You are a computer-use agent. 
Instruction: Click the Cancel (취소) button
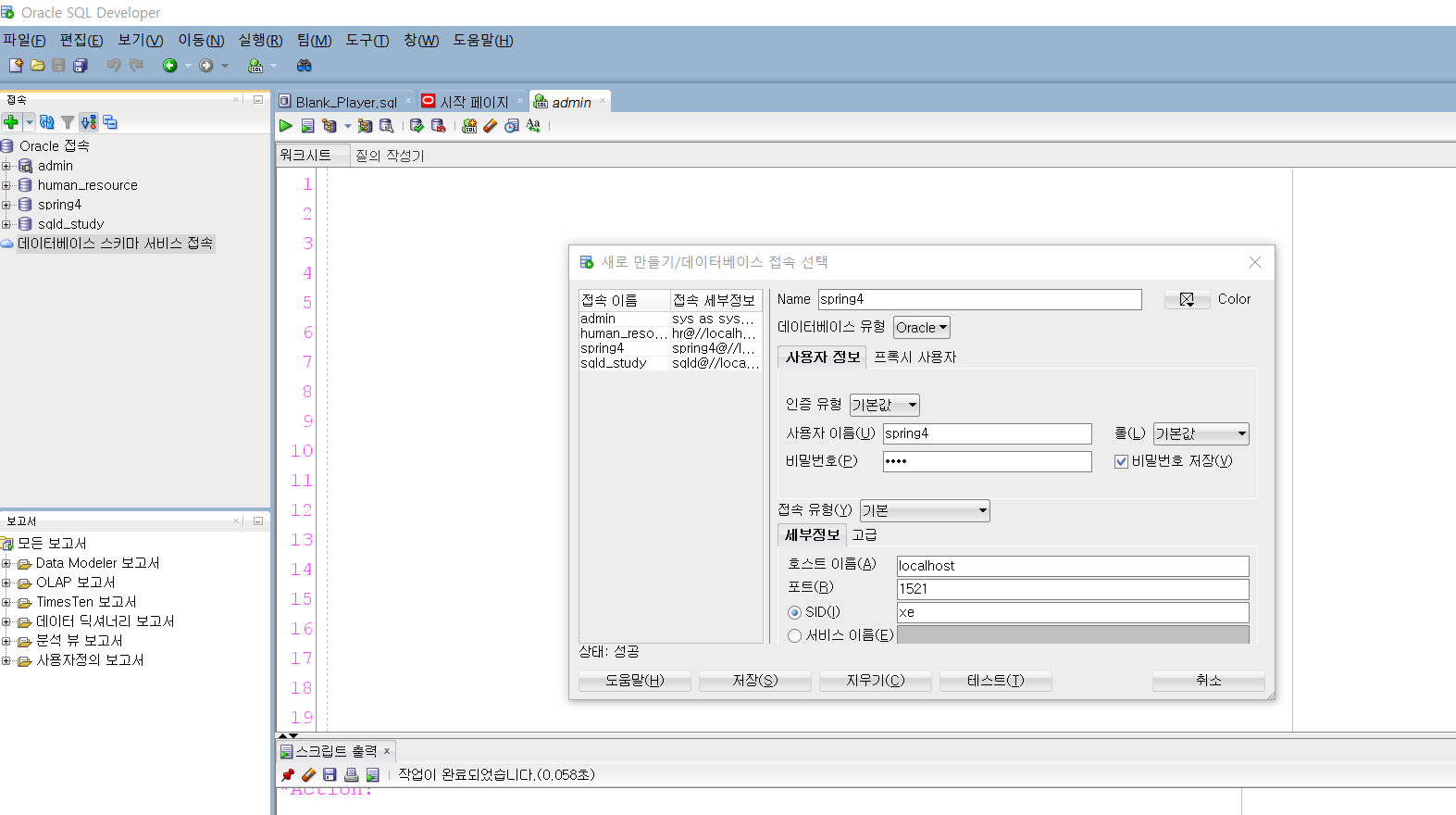[x=1209, y=681]
